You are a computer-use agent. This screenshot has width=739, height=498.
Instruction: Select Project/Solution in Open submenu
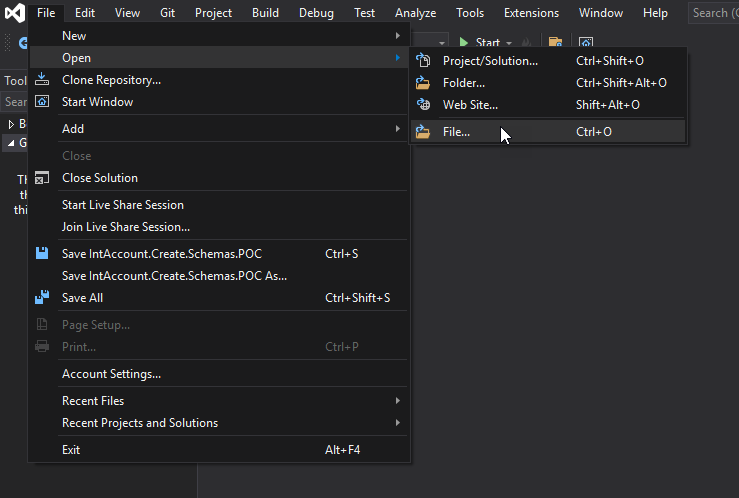(x=548, y=61)
